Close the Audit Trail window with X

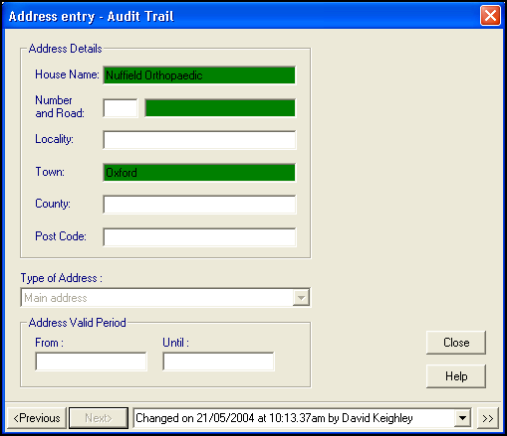[x=490, y=15]
